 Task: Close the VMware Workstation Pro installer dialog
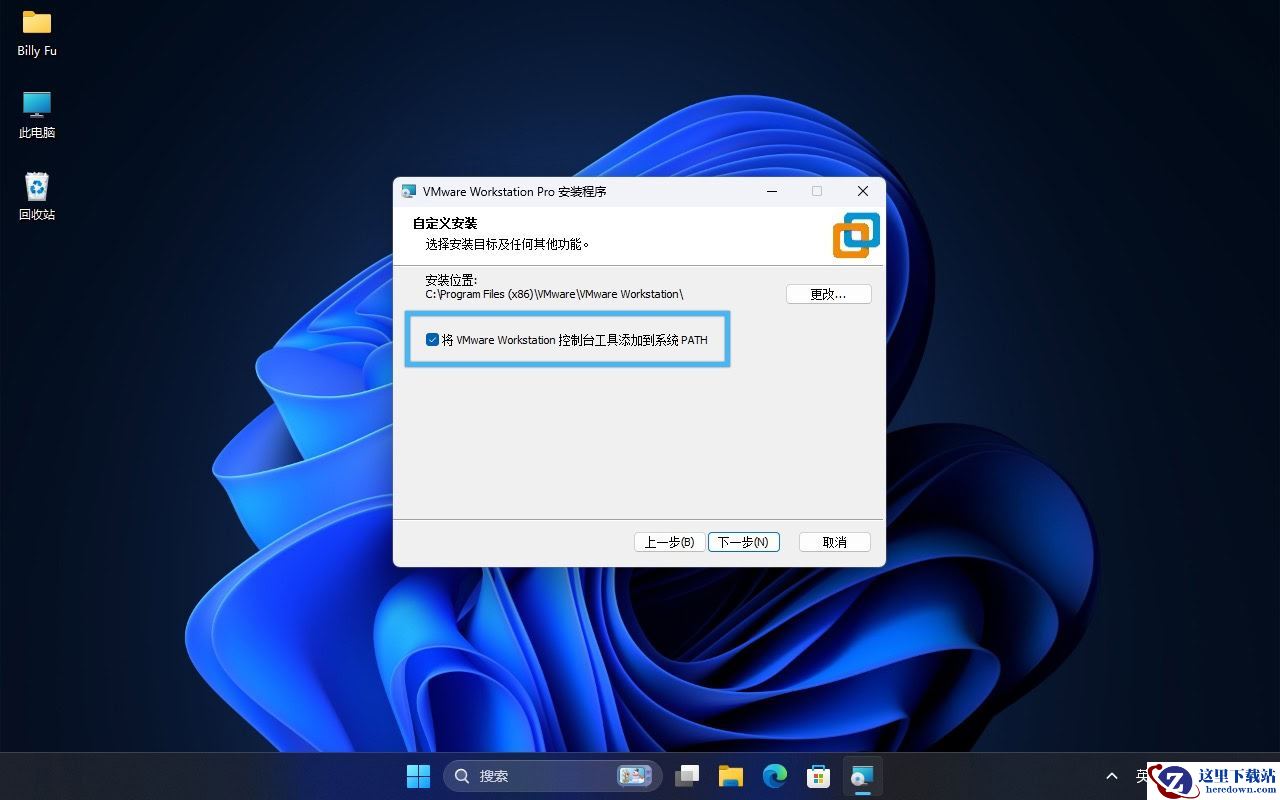tap(862, 192)
